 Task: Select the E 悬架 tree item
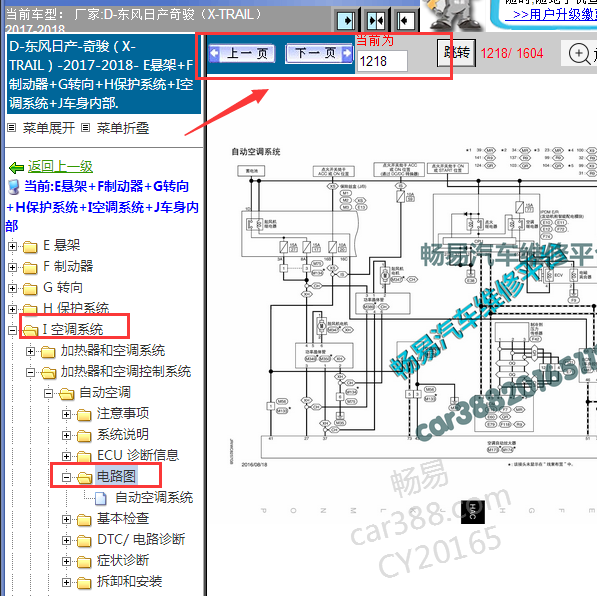62,245
